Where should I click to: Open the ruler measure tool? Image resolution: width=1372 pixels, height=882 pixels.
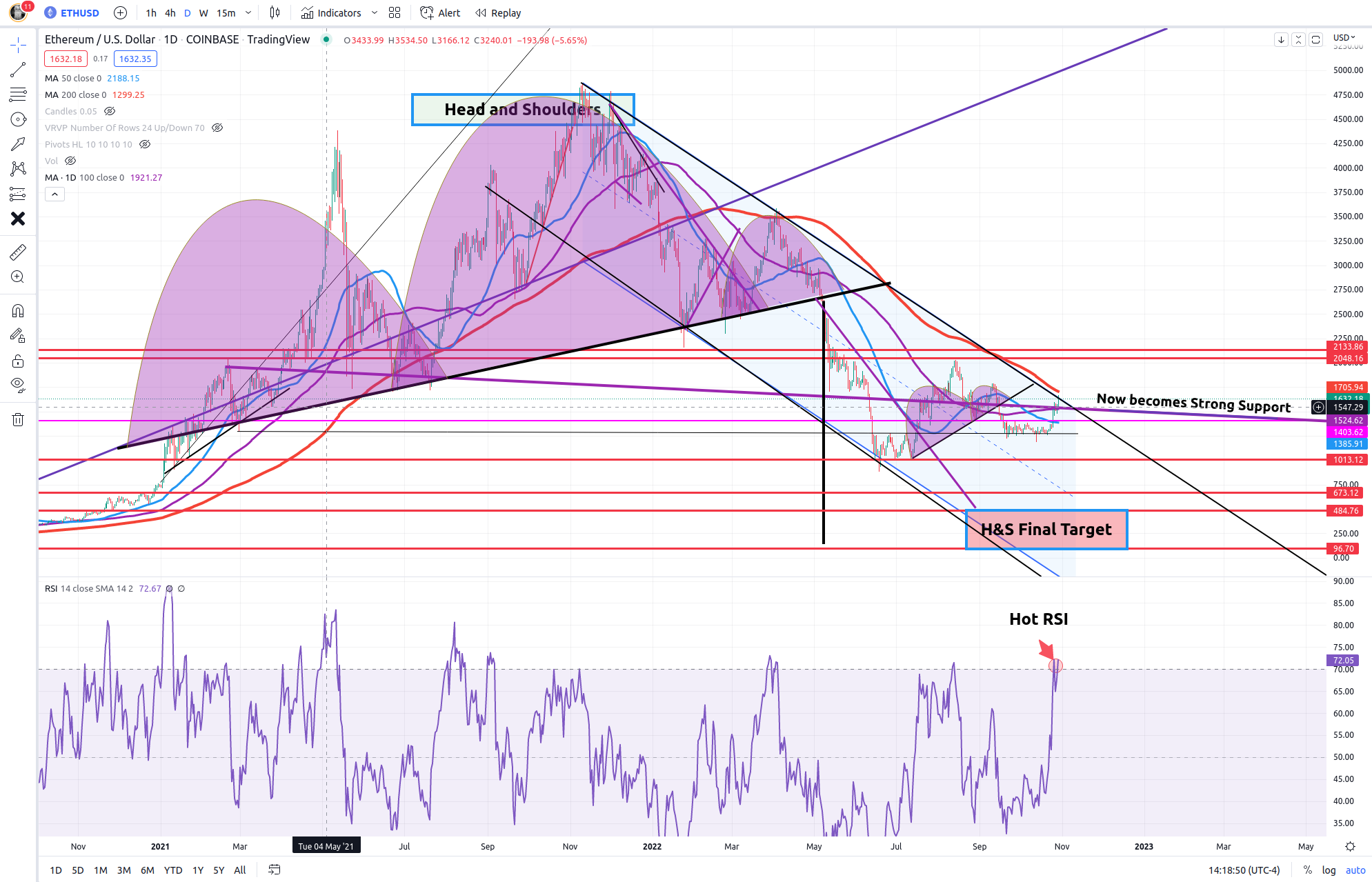point(18,252)
